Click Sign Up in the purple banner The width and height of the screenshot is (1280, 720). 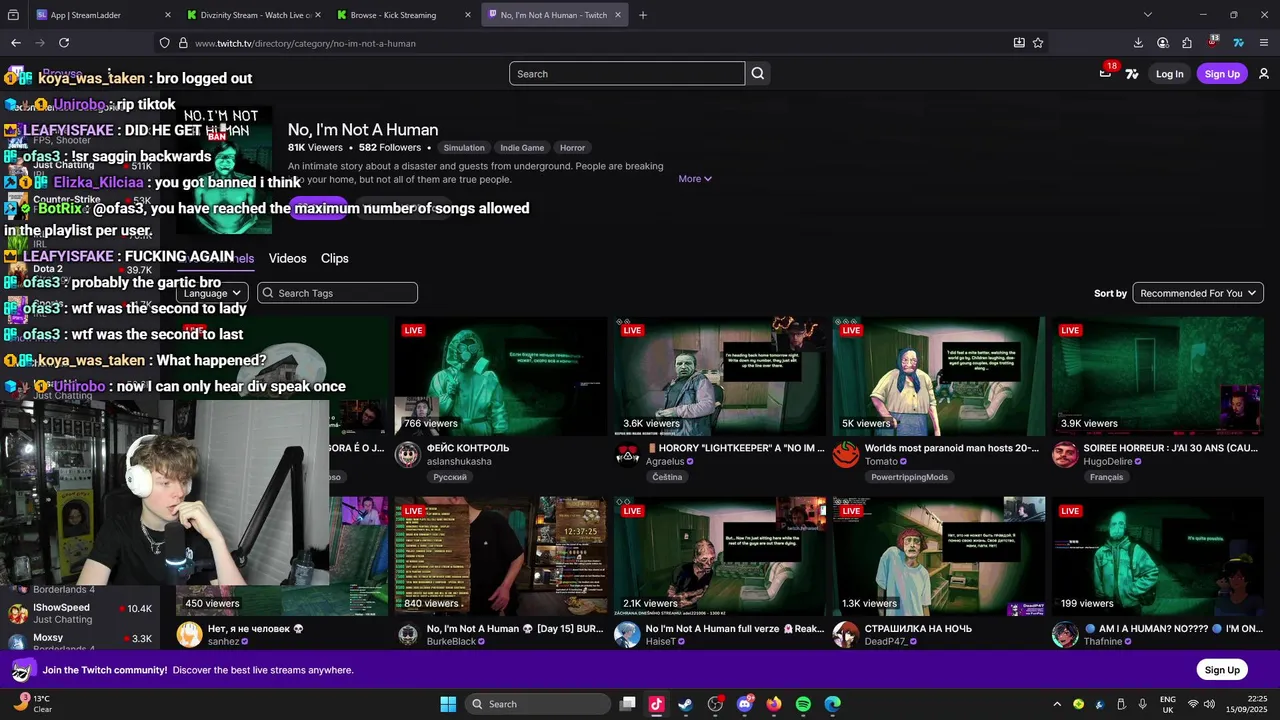pyautogui.click(x=1222, y=670)
